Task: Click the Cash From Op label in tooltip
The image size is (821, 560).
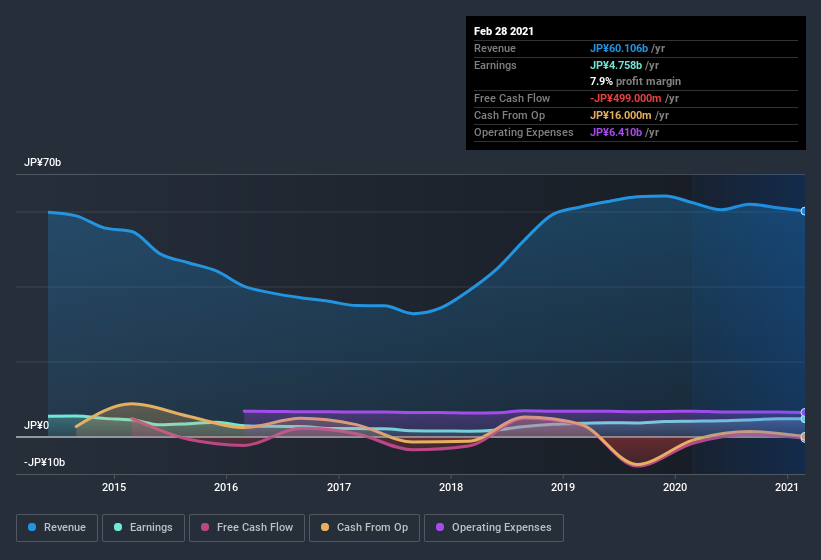Action: (x=509, y=115)
